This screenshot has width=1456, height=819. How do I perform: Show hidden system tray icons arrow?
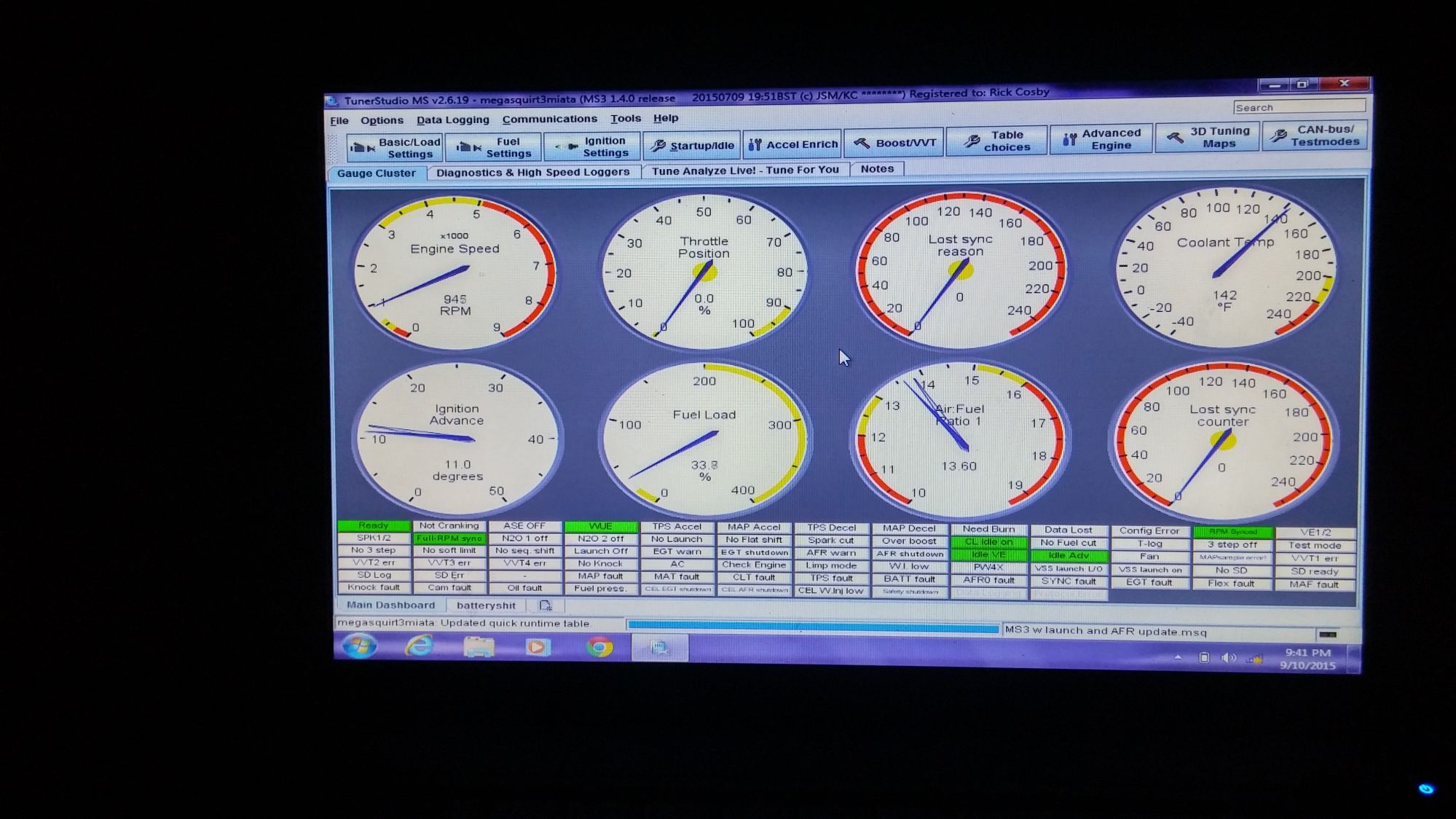(x=1178, y=657)
